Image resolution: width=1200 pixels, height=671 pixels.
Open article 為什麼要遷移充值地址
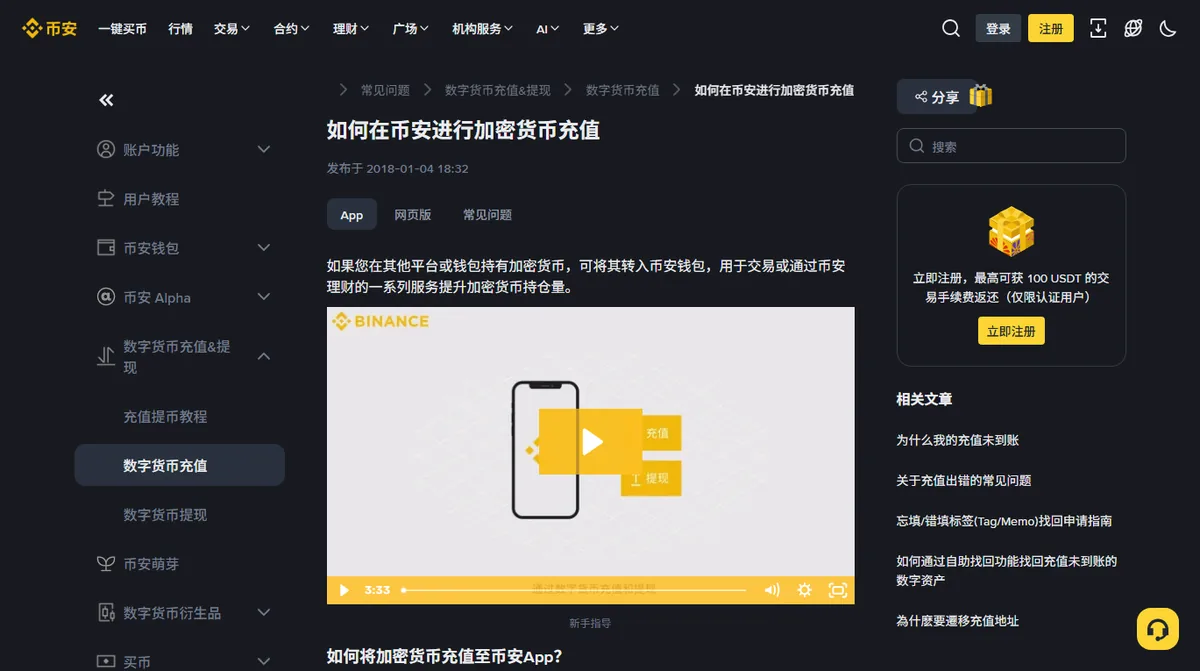click(957, 621)
